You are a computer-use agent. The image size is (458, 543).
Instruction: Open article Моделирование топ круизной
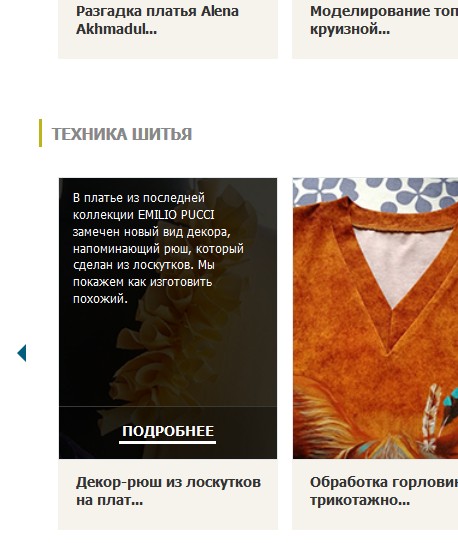[x=384, y=20]
